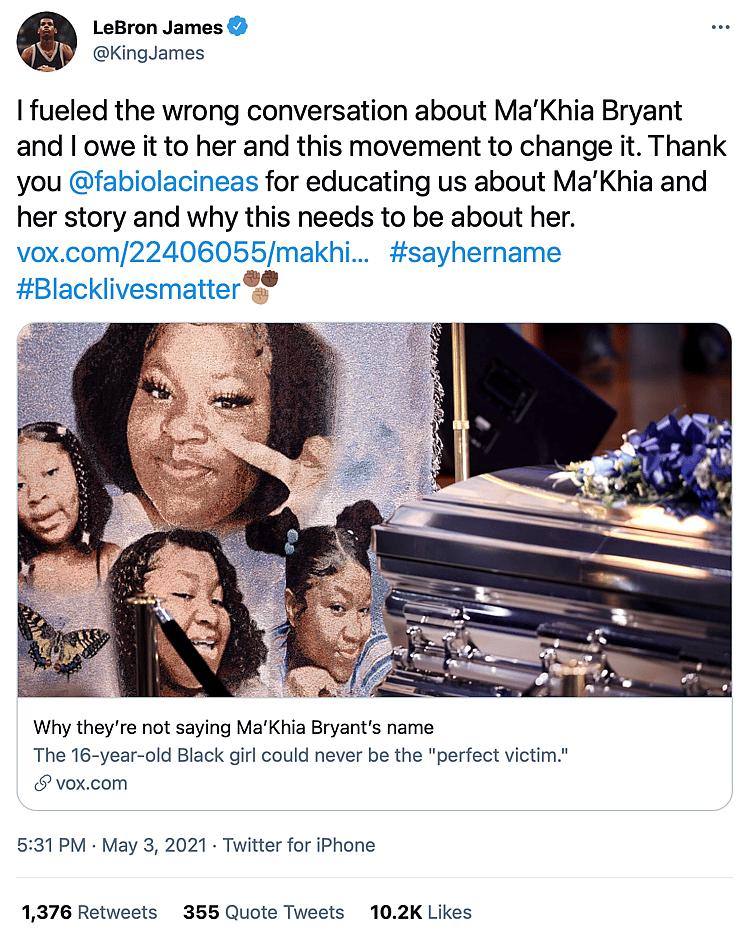Open the #Blacklivesmatter hashtag
This screenshot has height=941, width=750.
click(129, 289)
